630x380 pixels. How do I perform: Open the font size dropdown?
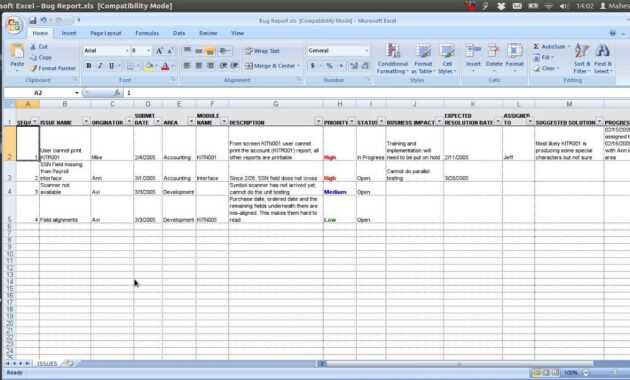(149, 51)
